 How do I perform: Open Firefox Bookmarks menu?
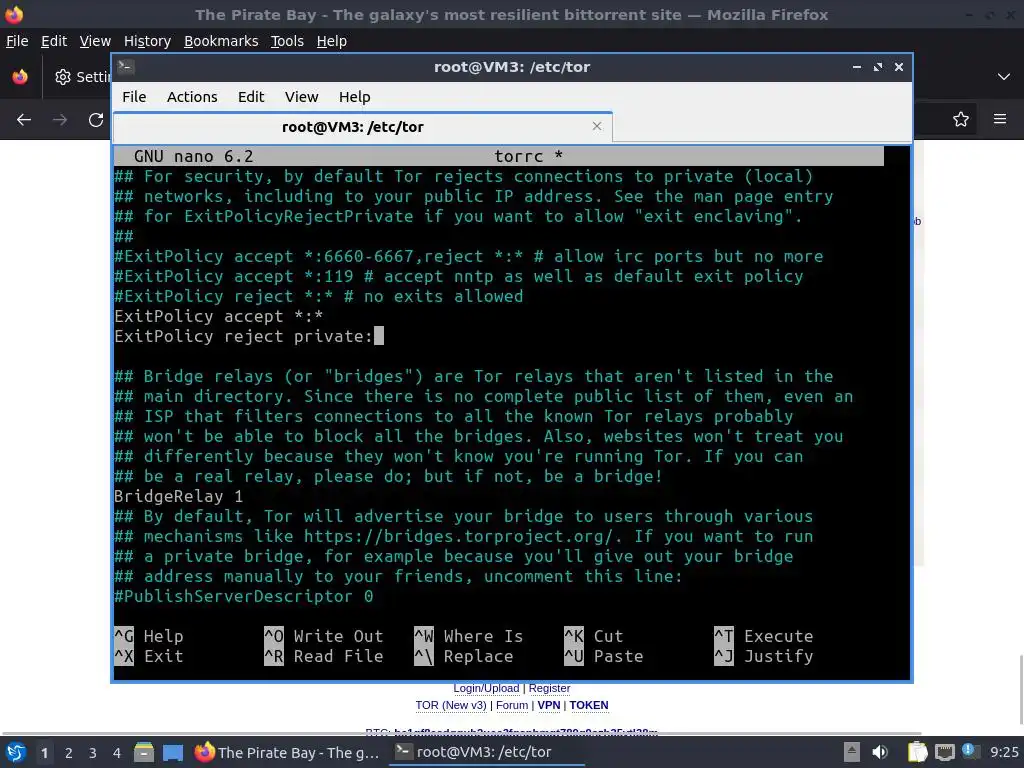tap(221, 40)
